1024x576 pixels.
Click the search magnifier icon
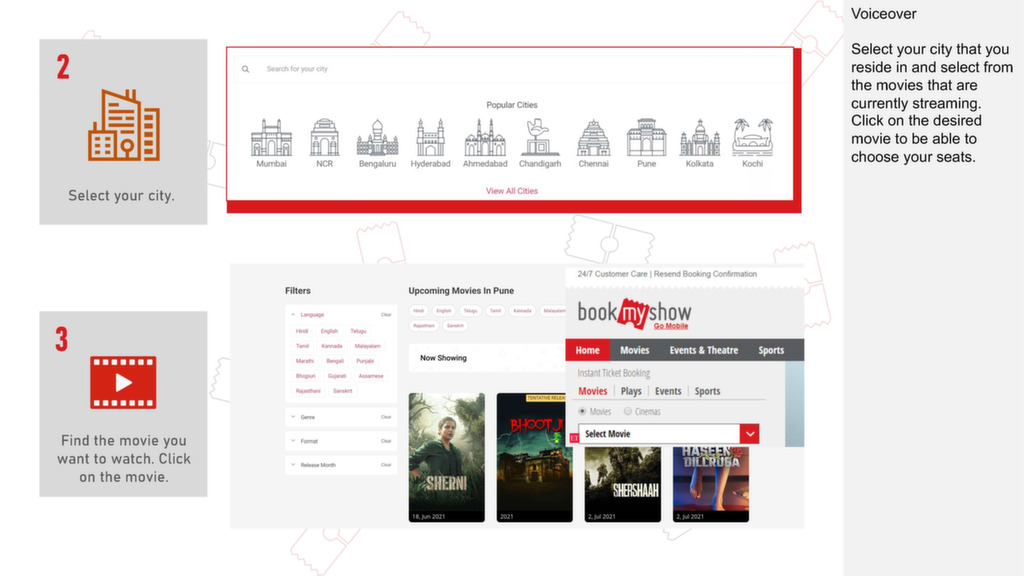(x=246, y=70)
